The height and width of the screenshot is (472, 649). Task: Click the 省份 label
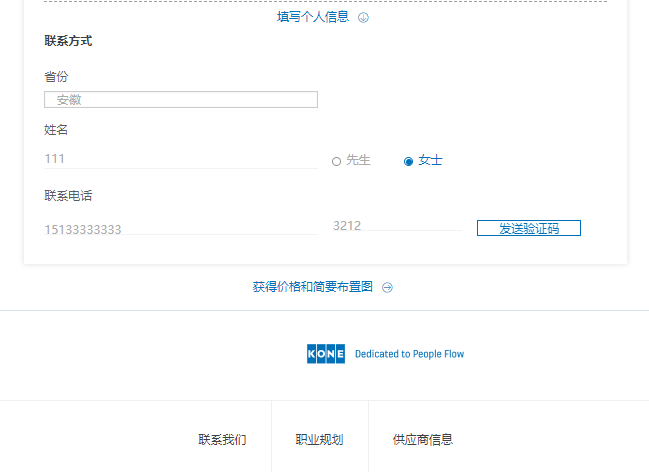click(x=56, y=77)
